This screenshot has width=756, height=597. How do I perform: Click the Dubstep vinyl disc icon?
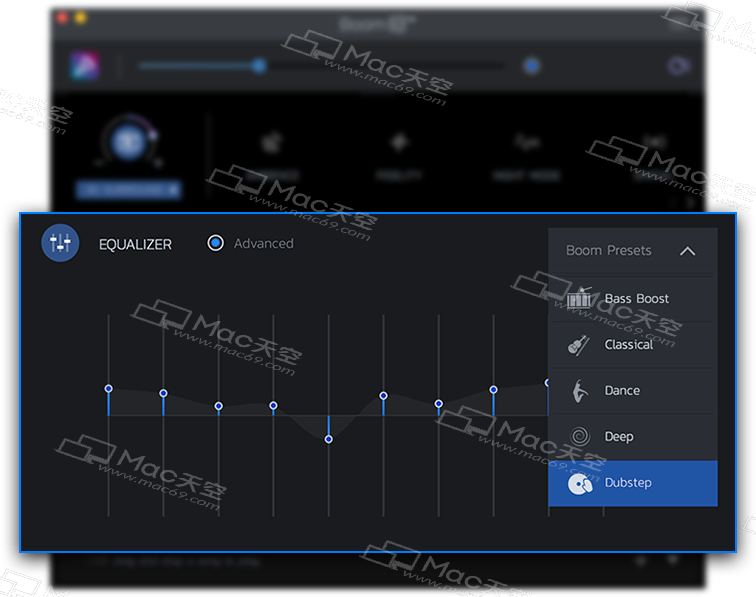tap(580, 484)
